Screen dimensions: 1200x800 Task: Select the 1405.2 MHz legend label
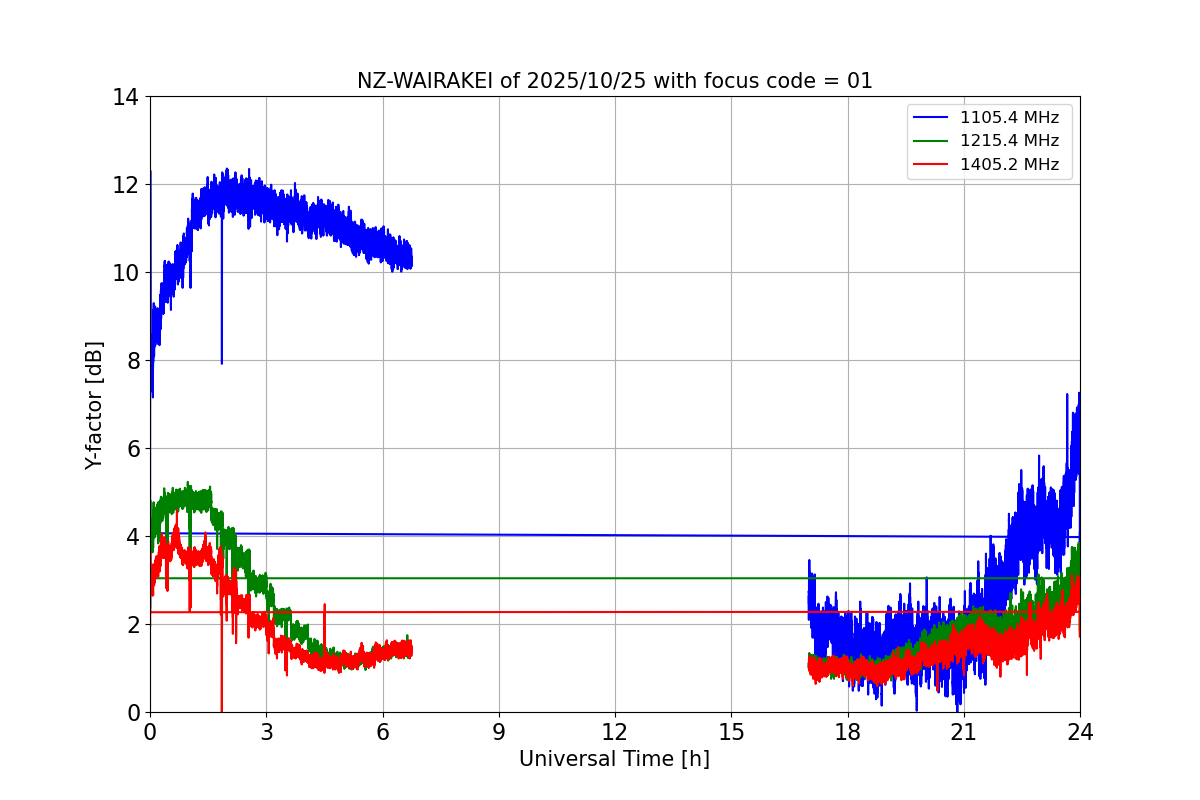tap(1009, 165)
